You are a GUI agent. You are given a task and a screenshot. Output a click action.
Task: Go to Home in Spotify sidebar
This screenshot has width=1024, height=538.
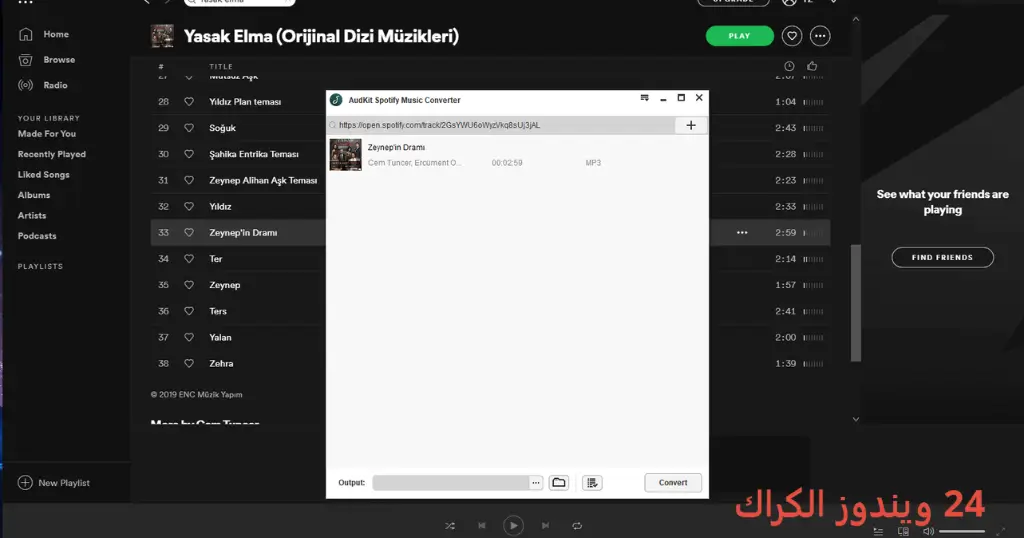click(56, 34)
